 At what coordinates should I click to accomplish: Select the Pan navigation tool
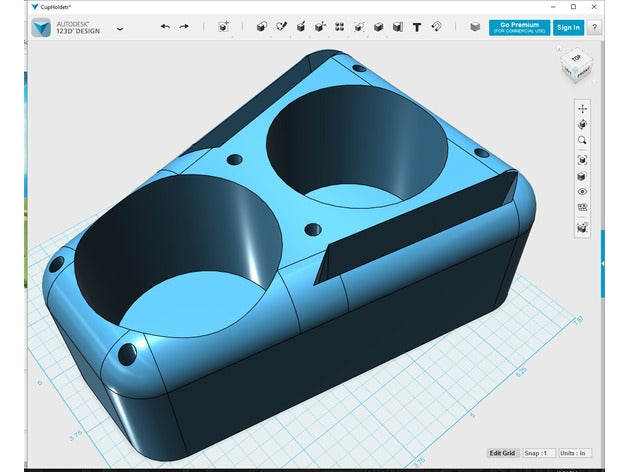[x=582, y=109]
